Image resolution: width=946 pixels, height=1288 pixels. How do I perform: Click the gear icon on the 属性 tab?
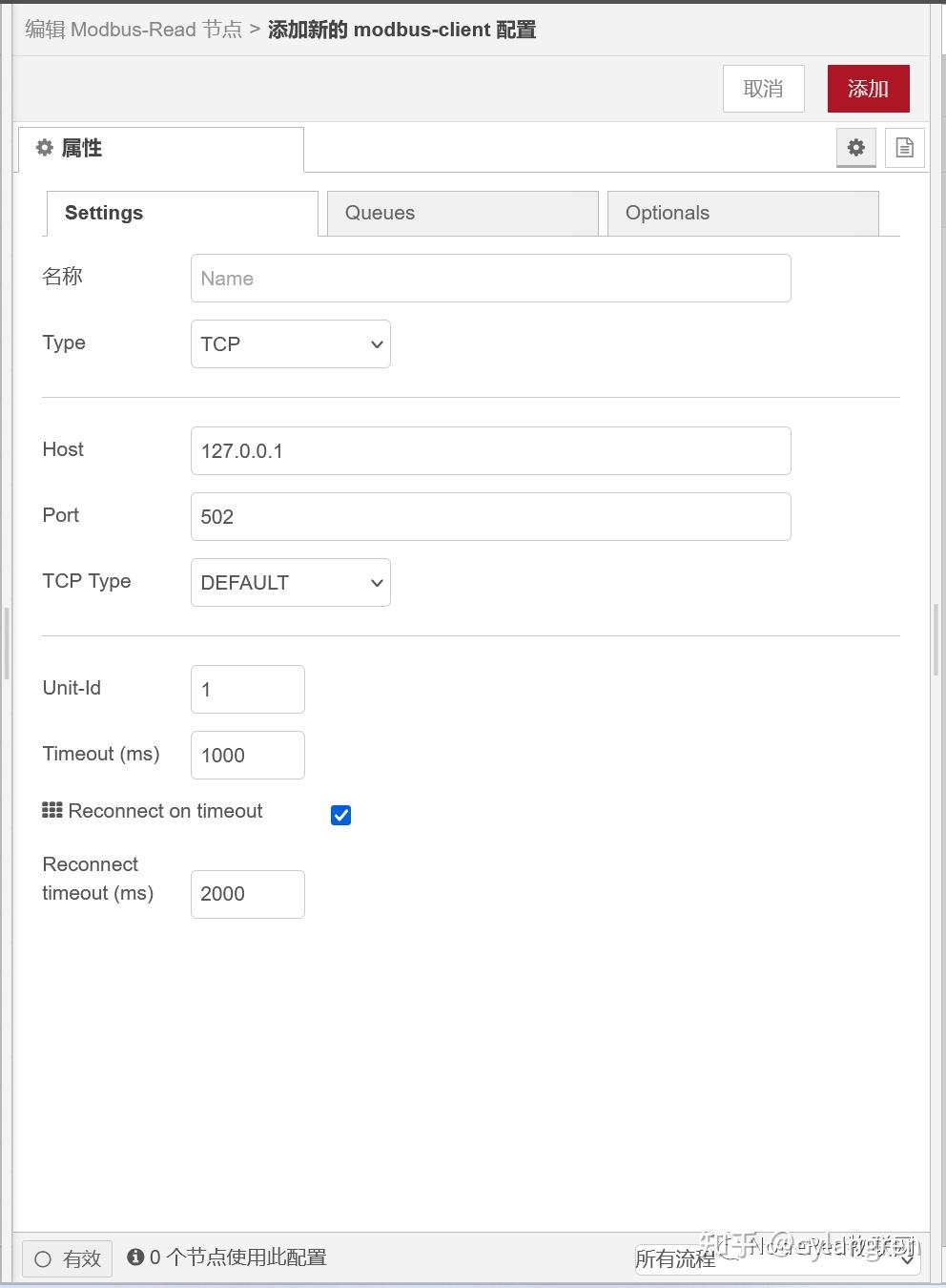click(x=44, y=148)
